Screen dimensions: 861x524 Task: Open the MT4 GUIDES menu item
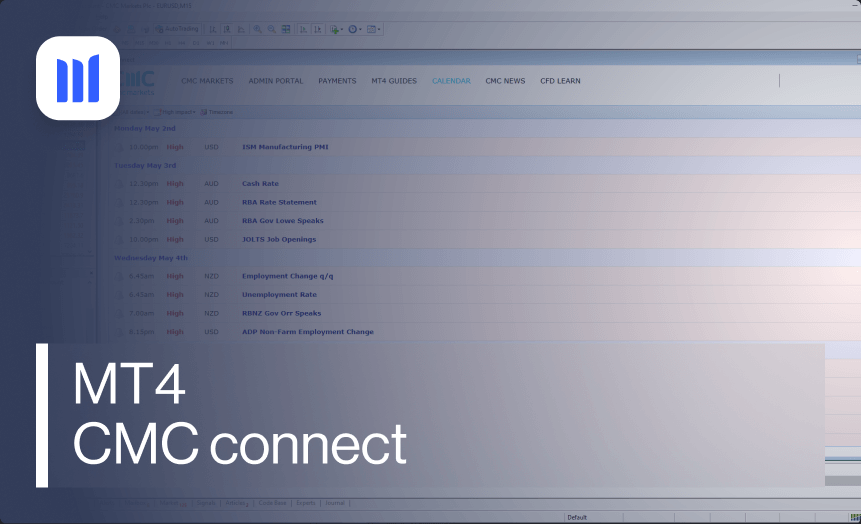pos(394,81)
